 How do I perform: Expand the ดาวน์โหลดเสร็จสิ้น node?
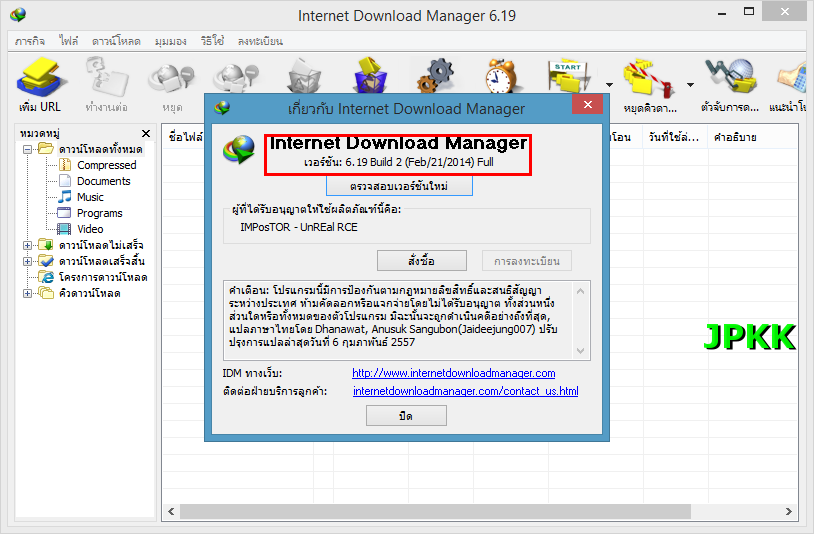coord(28,262)
